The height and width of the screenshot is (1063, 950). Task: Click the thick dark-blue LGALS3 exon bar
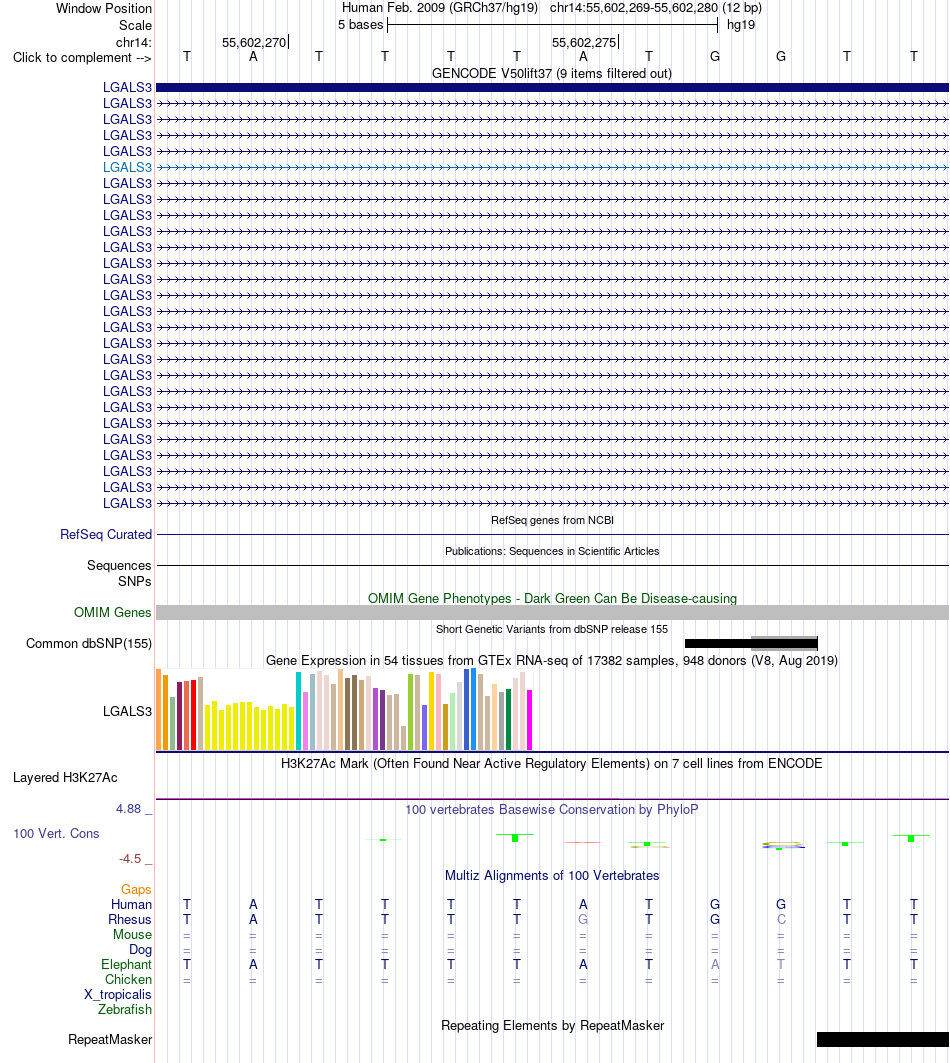(x=552, y=87)
